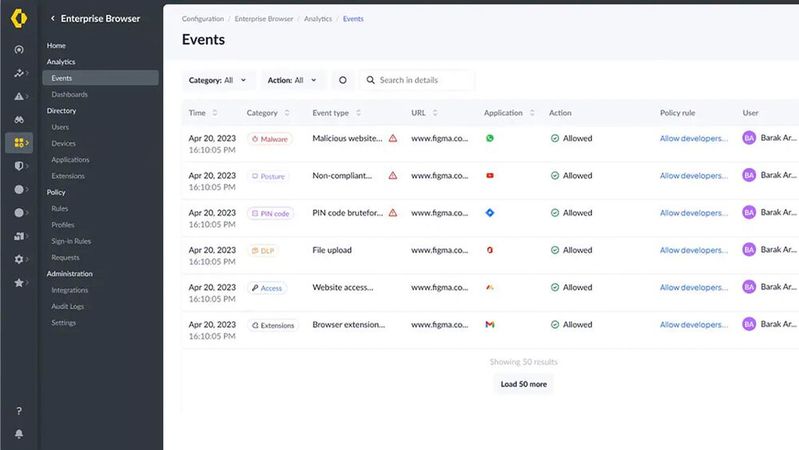Open the bar chart devices icon in left rail
799x450 pixels.
(x=19, y=236)
